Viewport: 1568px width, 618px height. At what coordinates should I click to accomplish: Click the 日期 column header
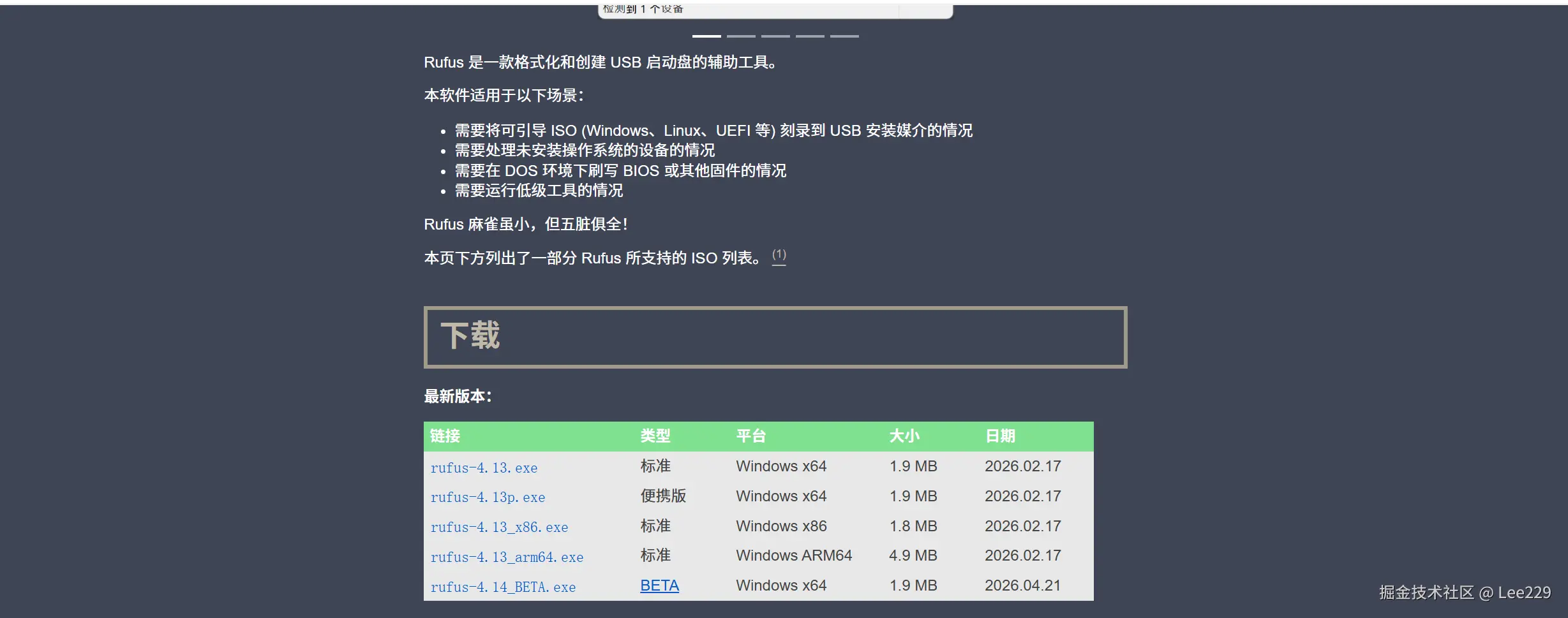1000,436
